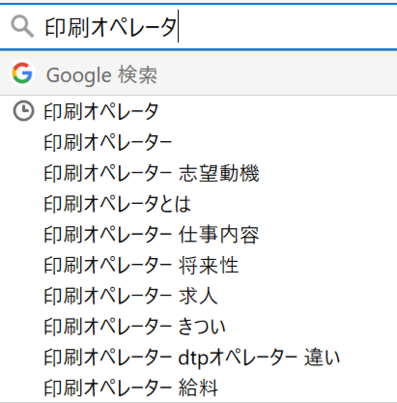The height and width of the screenshot is (403, 397).
Task: Click the word 給料 in the last suggestion
Action: click(198, 388)
